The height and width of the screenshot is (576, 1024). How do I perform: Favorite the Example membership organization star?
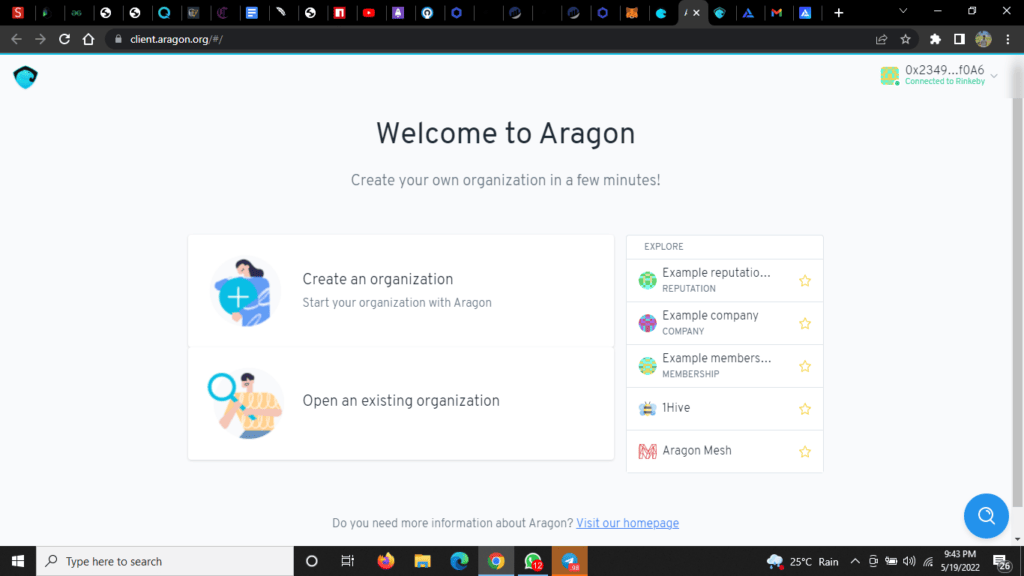pyautogui.click(x=805, y=366)
